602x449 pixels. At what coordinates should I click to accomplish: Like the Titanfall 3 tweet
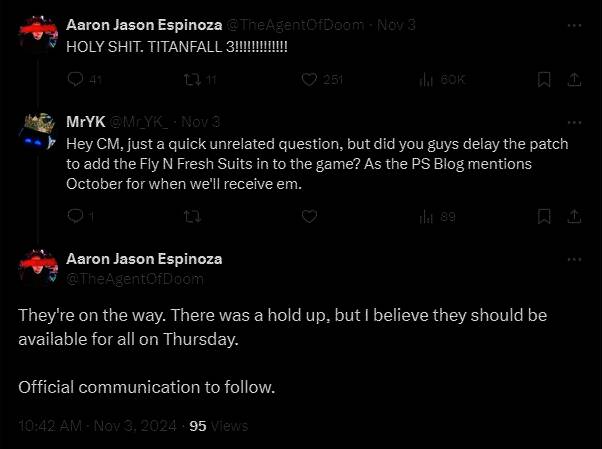click(x=309, y=80)
